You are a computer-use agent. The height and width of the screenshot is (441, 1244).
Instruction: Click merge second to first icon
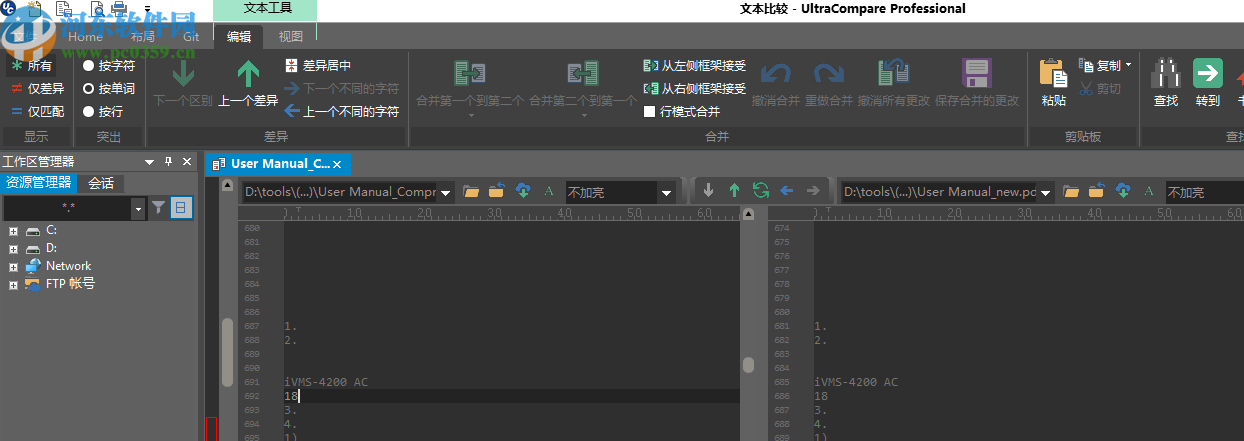582,74
